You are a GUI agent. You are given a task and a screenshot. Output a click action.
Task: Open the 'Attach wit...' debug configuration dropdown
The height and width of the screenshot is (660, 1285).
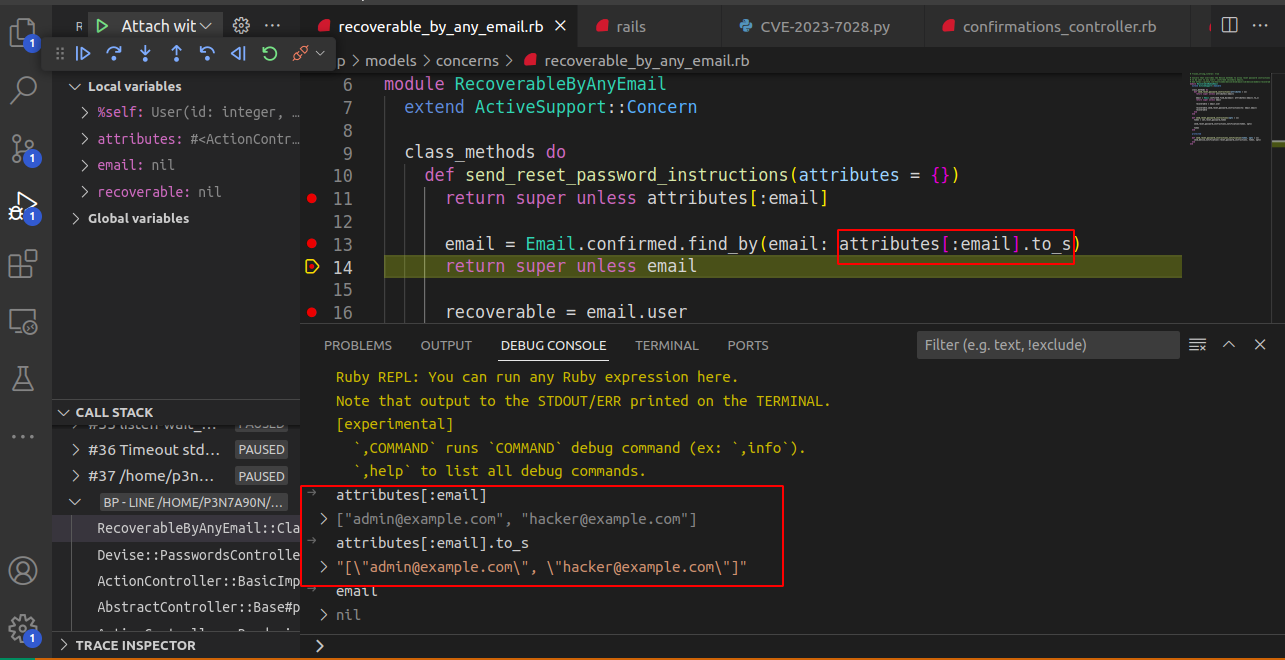click(x=166, y=26)
